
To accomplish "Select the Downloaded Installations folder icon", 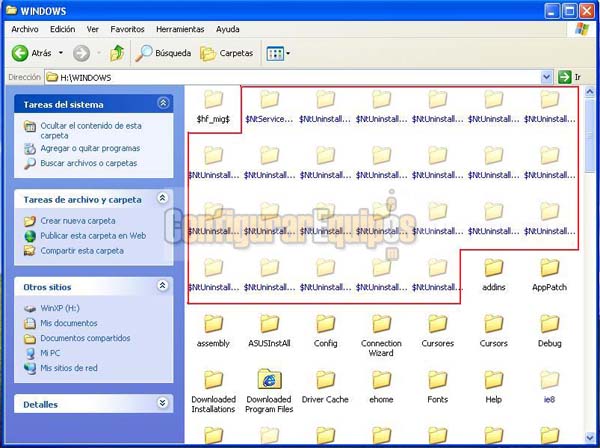I will [x=214, y=380].
